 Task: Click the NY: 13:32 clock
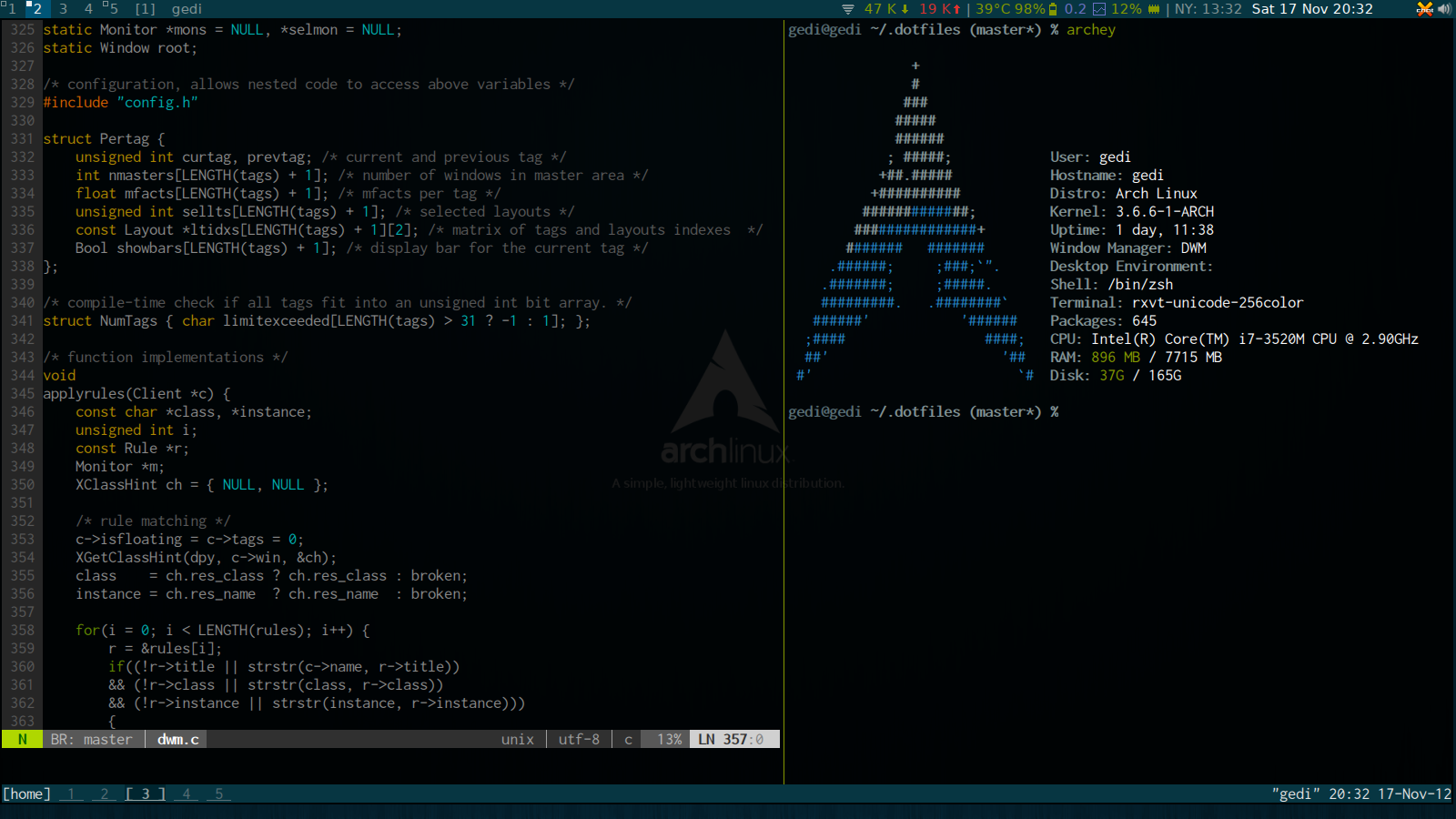pyautogui.click(x=1208, y=9)
